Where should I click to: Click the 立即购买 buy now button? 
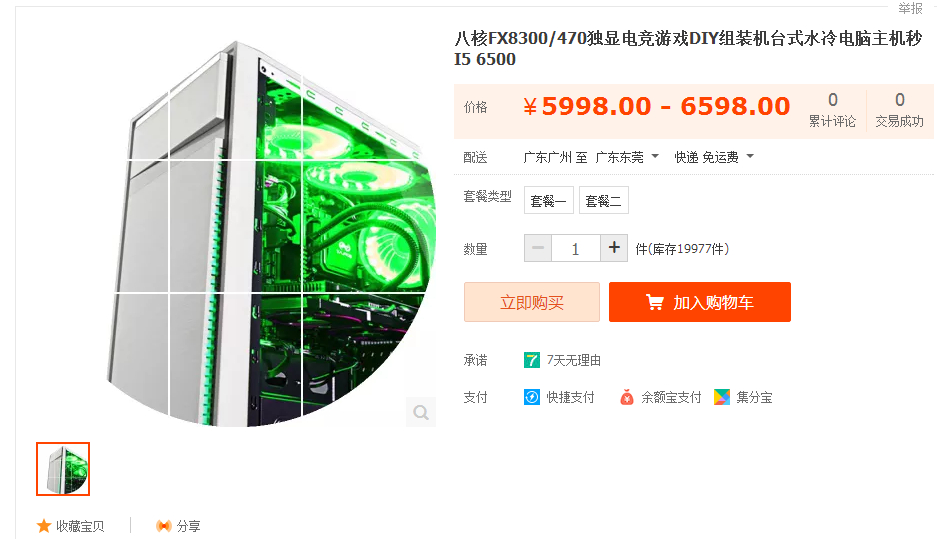click(532, 302)
